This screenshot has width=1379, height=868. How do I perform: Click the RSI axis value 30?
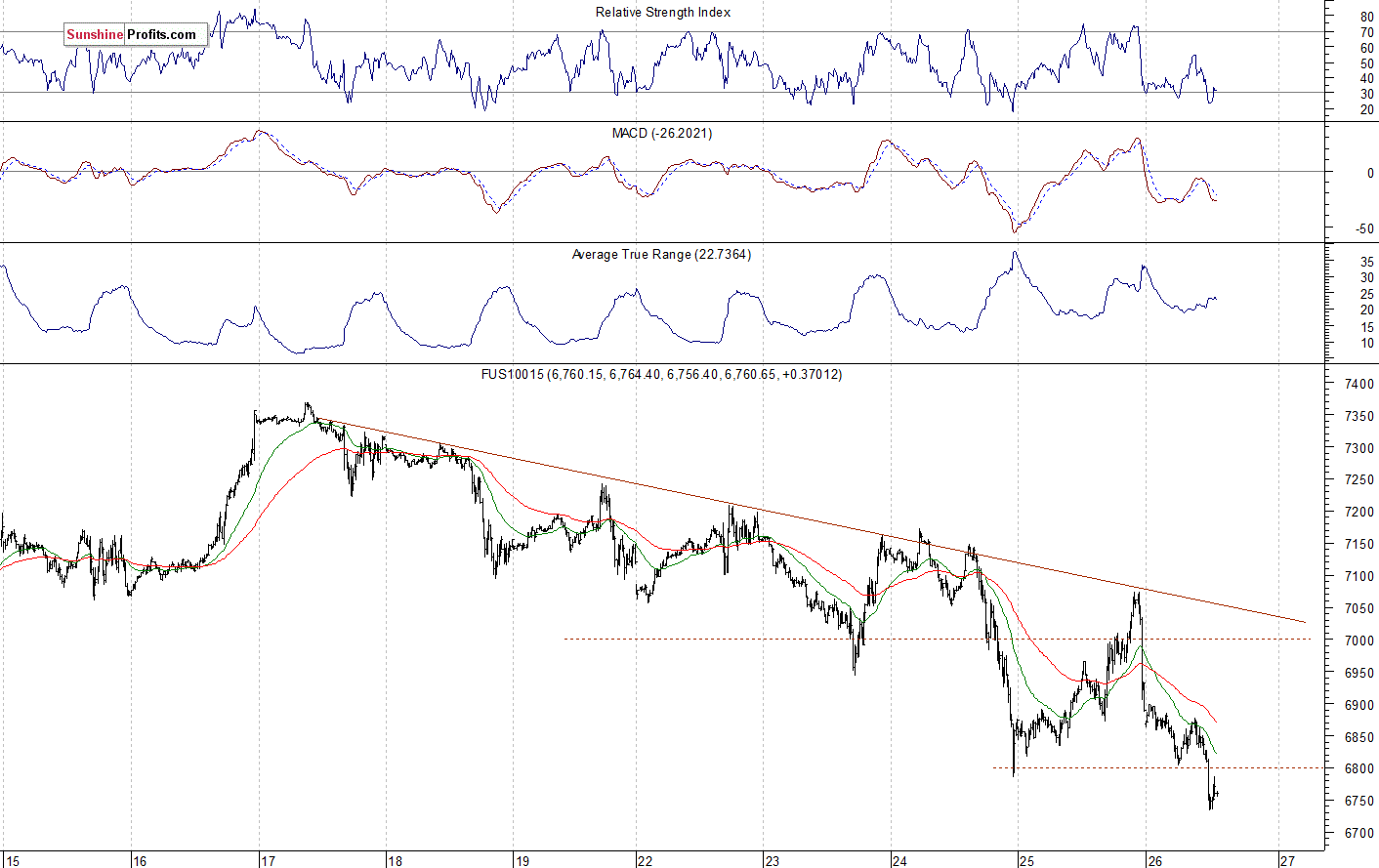tap(1366, 95)
